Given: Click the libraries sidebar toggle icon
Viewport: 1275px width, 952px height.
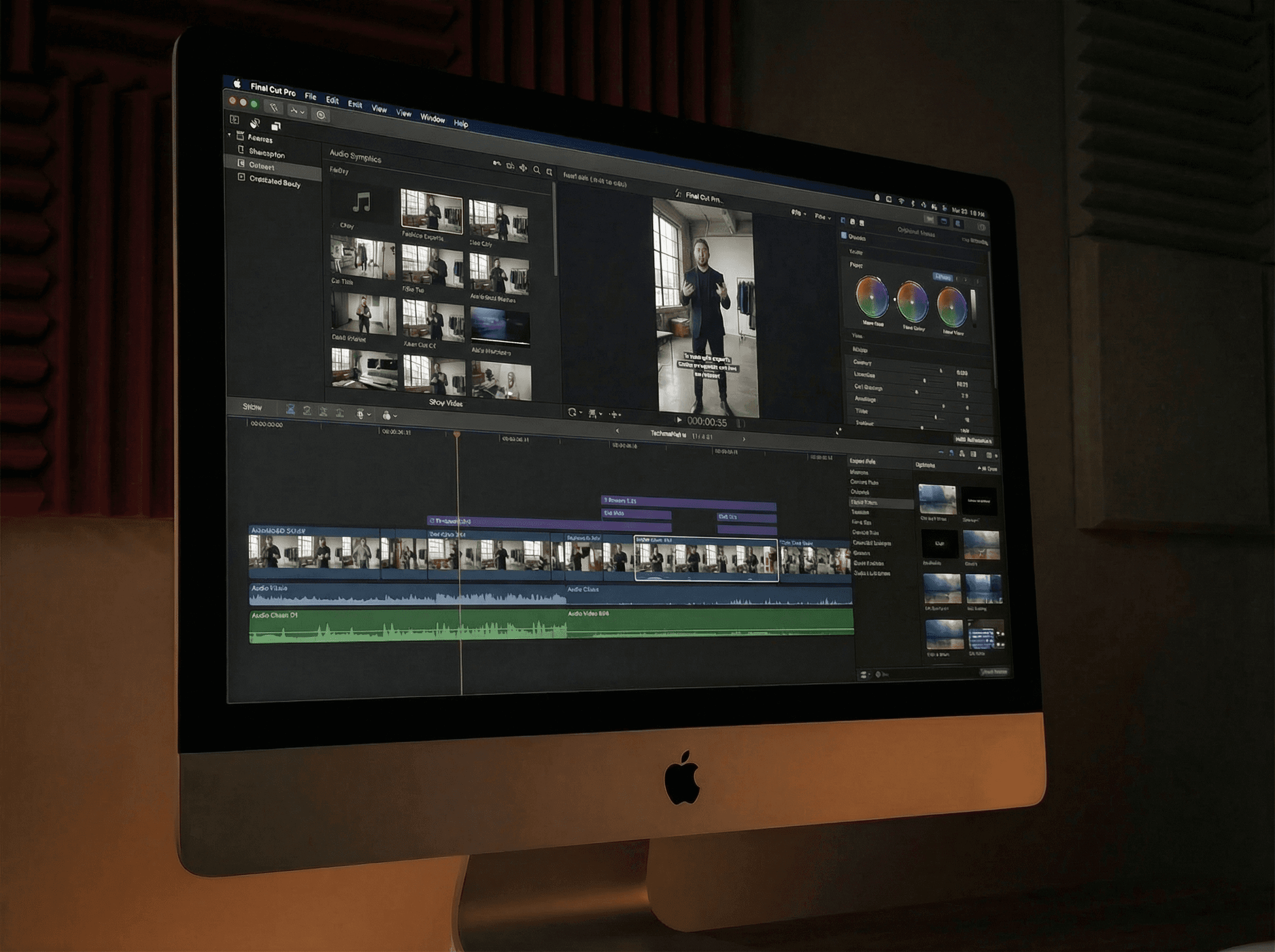Looking at the screenshot, I should pyautogui.click(x=234, y=120).
